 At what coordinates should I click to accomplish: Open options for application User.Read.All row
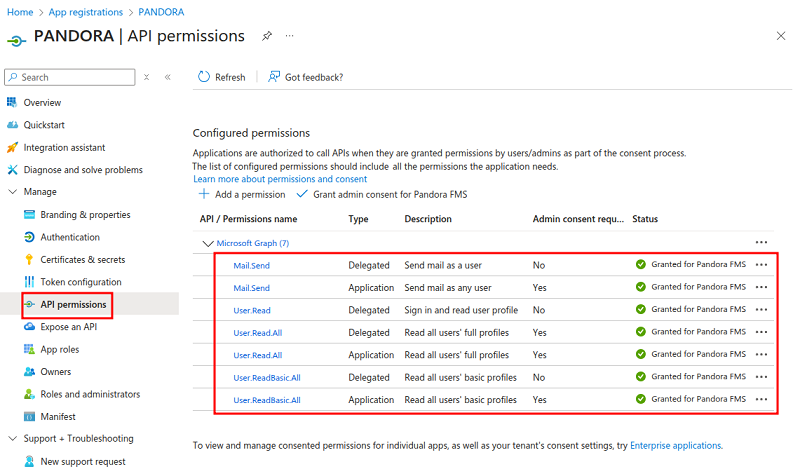(x=761, y=354)
